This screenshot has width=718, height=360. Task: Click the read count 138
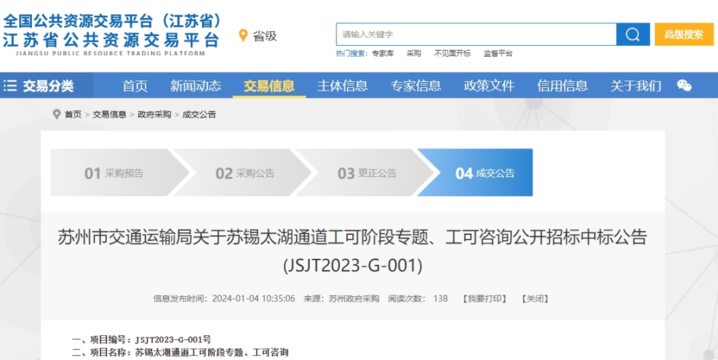pyautogui.click(x=441, y=299)
